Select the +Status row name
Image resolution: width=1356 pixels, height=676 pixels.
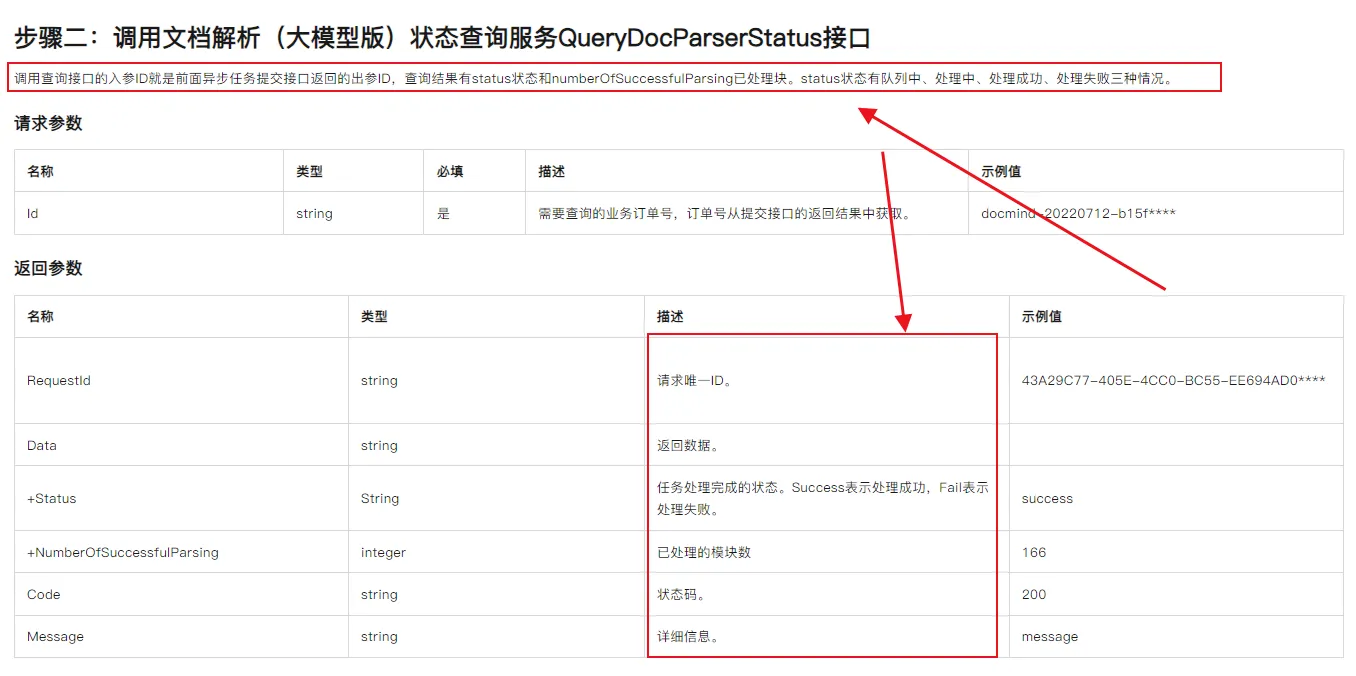52,498
